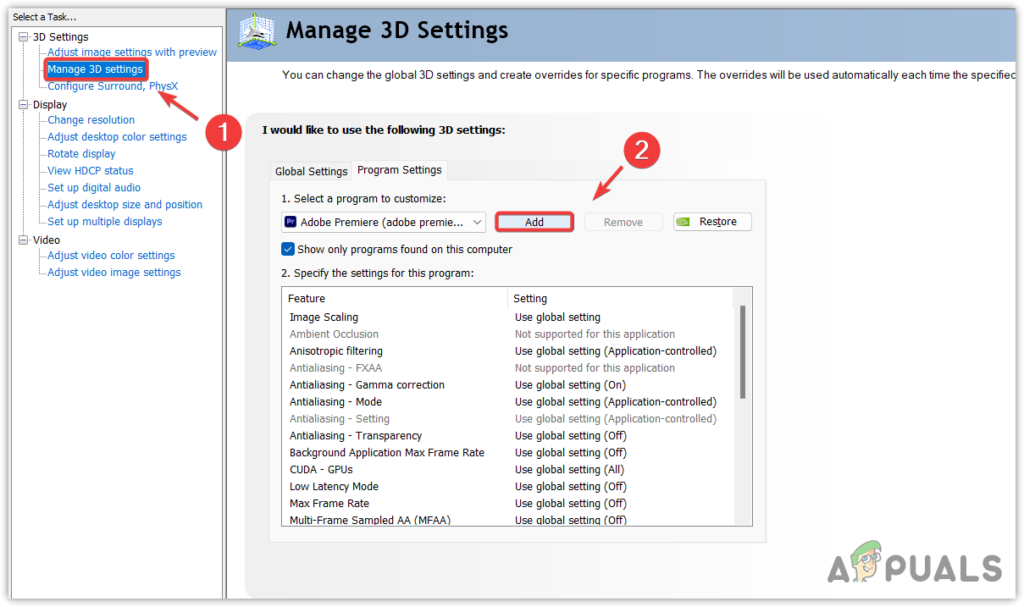
Task: Select the Anisotropic filtering feature row
Action: click(x=507, y=352)
